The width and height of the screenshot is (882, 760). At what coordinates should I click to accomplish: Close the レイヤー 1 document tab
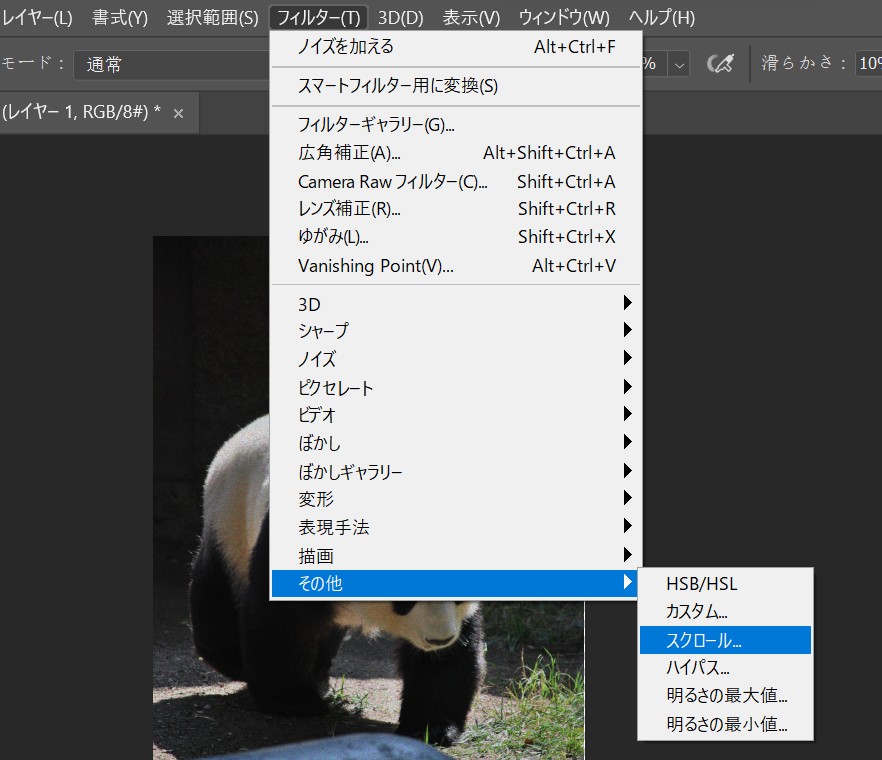click(179, 114)
